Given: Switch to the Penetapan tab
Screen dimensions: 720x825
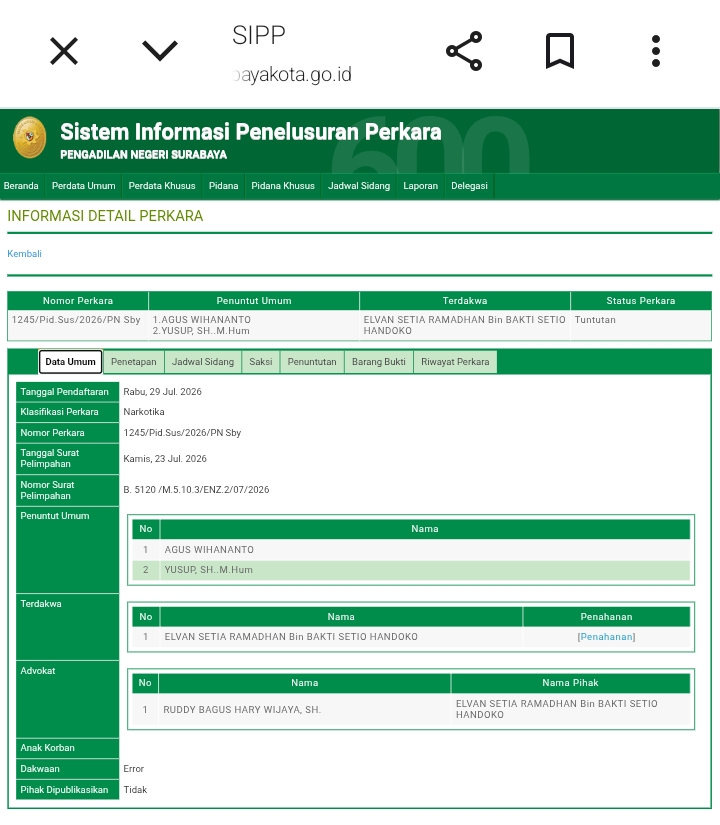Looking at the screenshot, I should (x=134, y=362).
